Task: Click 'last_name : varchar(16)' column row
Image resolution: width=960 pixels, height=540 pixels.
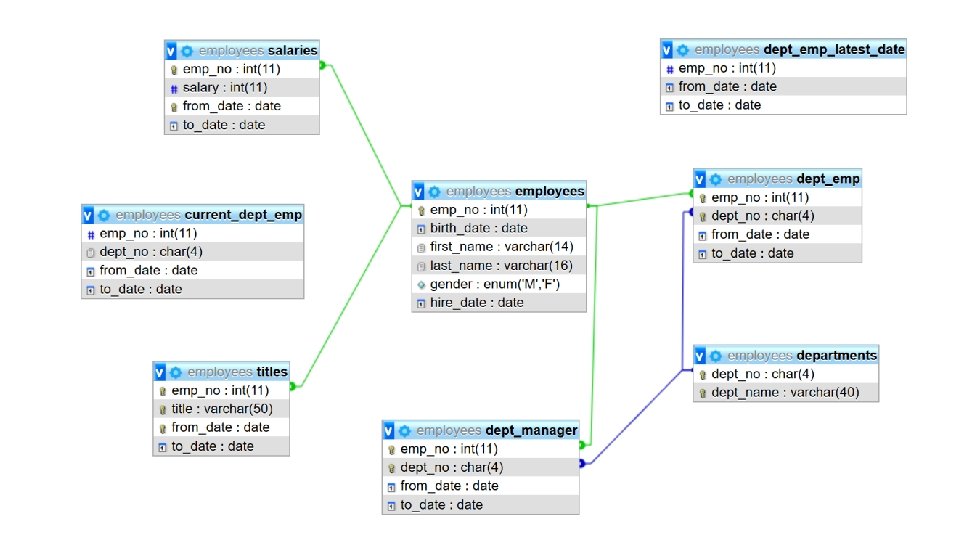Action: [x=499, y=266]
